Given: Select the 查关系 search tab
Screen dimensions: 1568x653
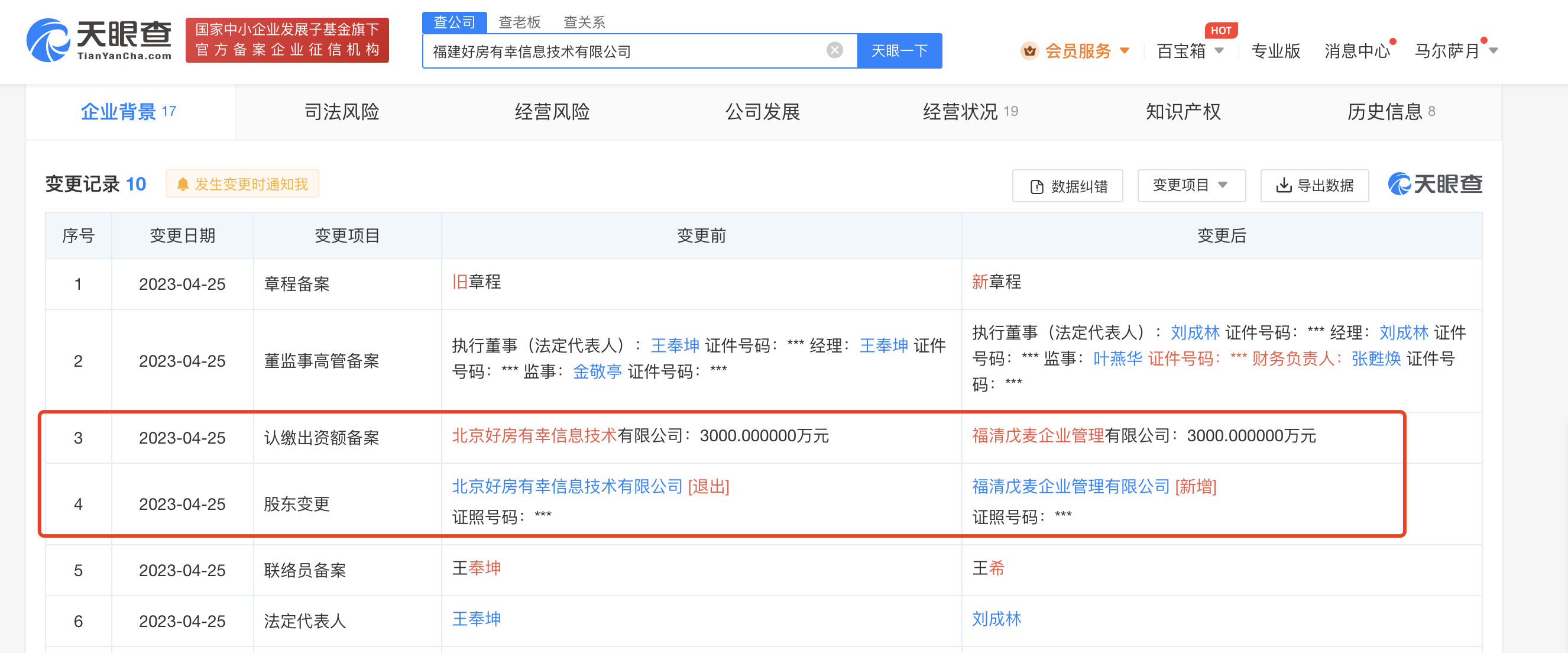Looking at the screenshot, I should pos(584,22).
